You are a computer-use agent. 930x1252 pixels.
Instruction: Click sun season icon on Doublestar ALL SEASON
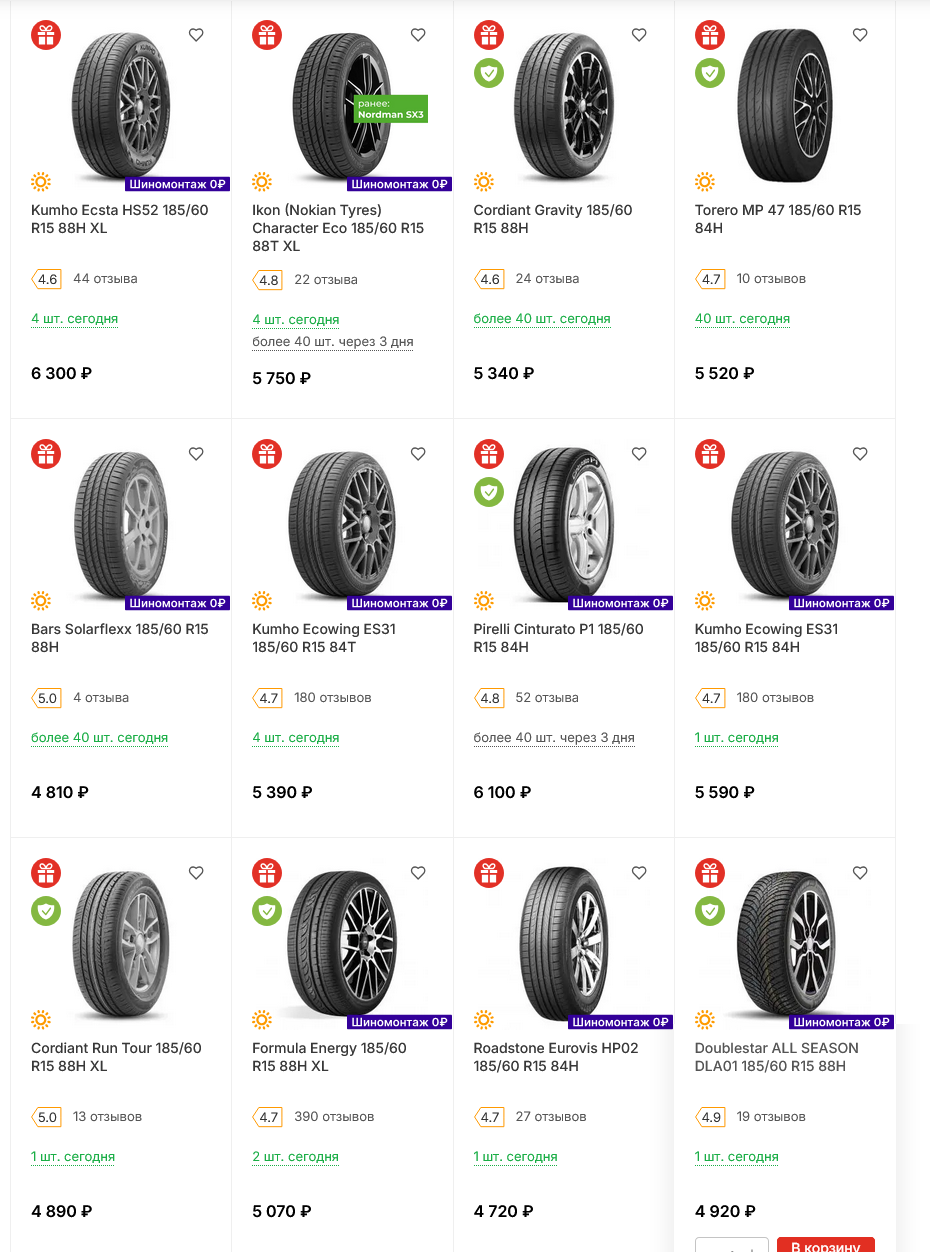pos(705,1020)
